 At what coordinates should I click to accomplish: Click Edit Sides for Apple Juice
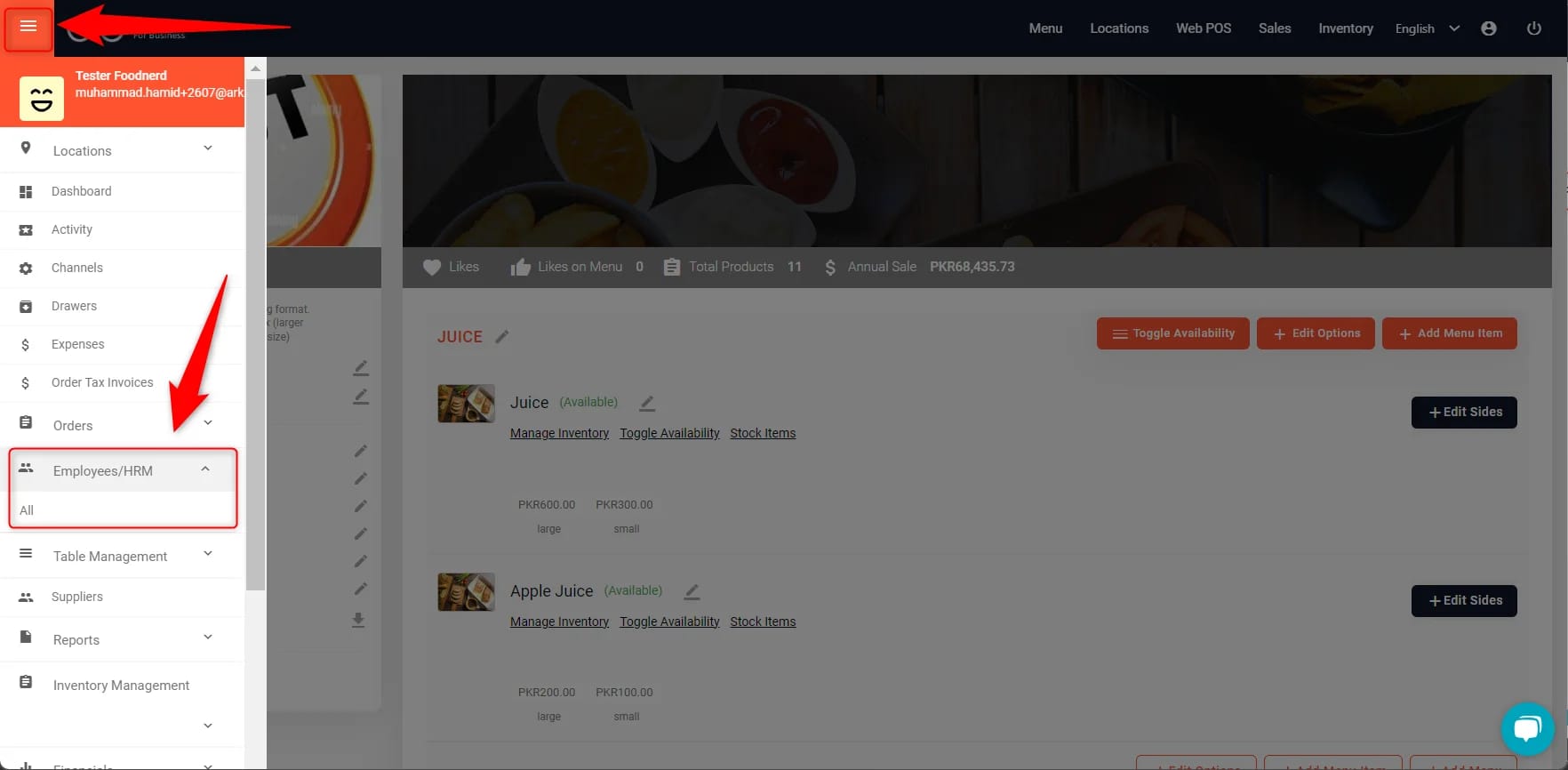click(1464, 601)
